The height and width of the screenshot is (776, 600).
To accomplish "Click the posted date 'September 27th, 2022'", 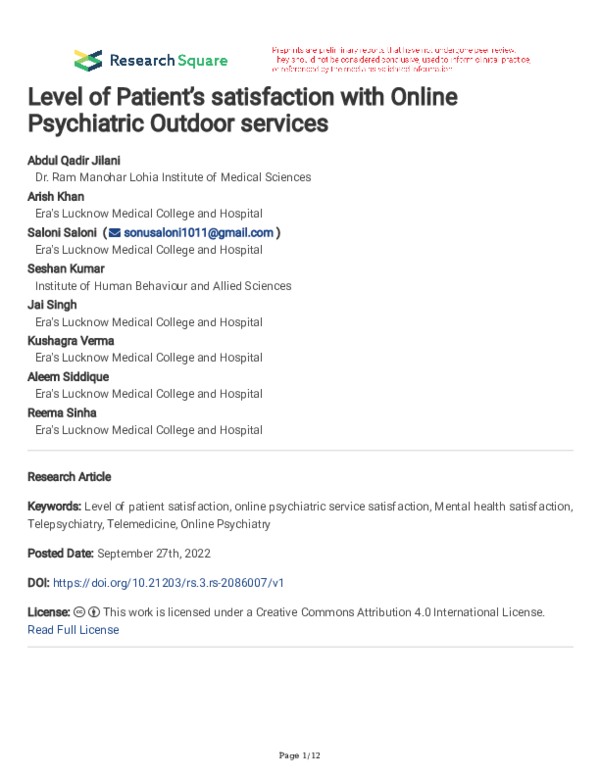I will point(154,553).
